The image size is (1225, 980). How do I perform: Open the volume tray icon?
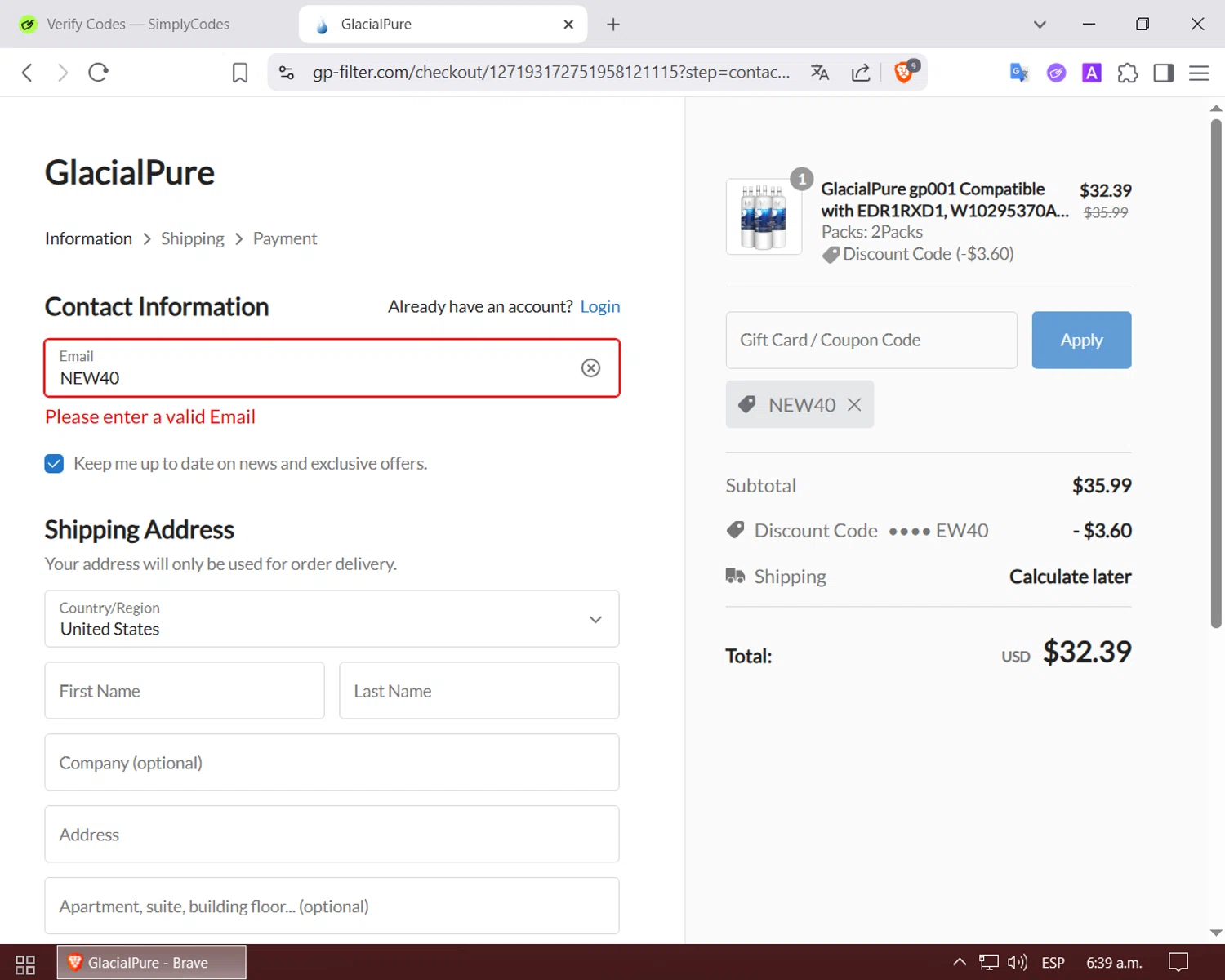tap(1018, 963)
